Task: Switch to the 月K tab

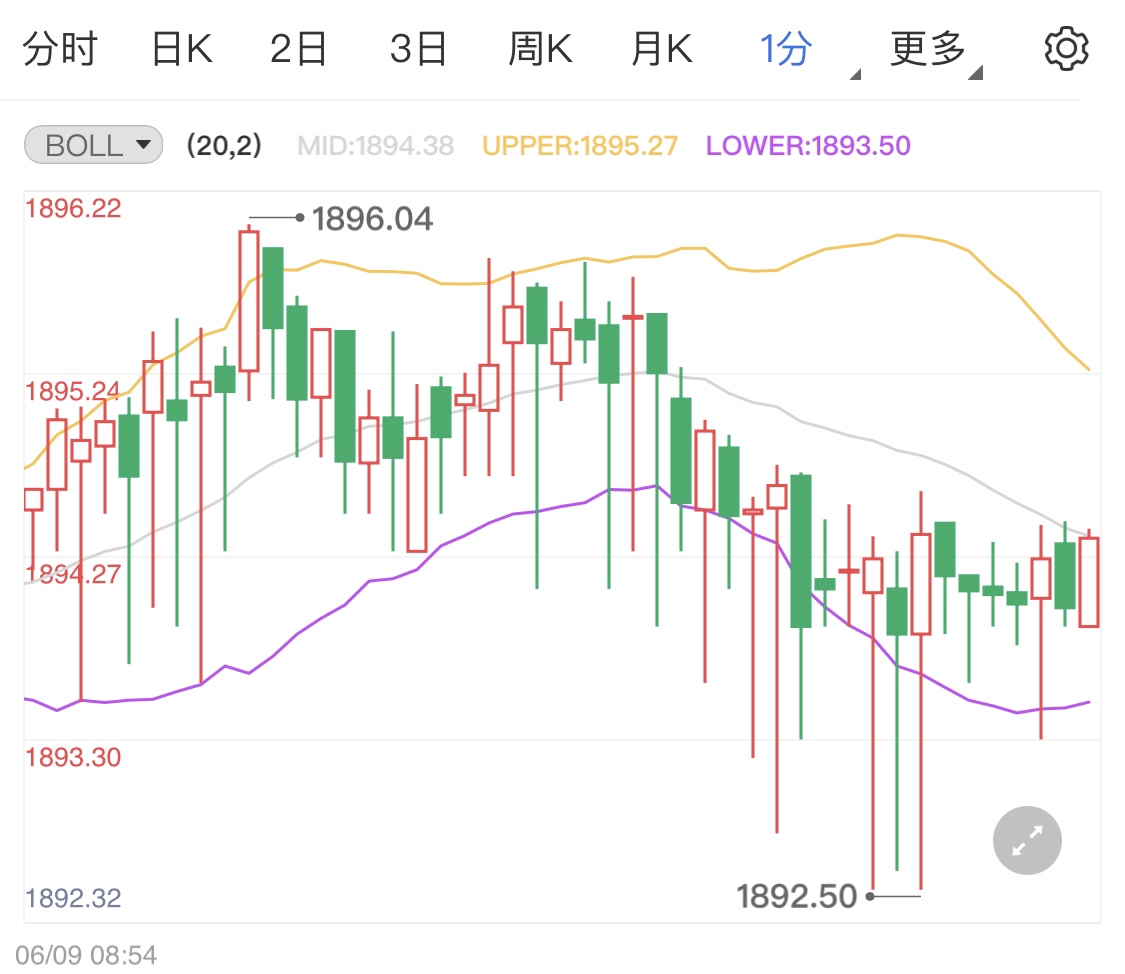Action: click(662, 49)
